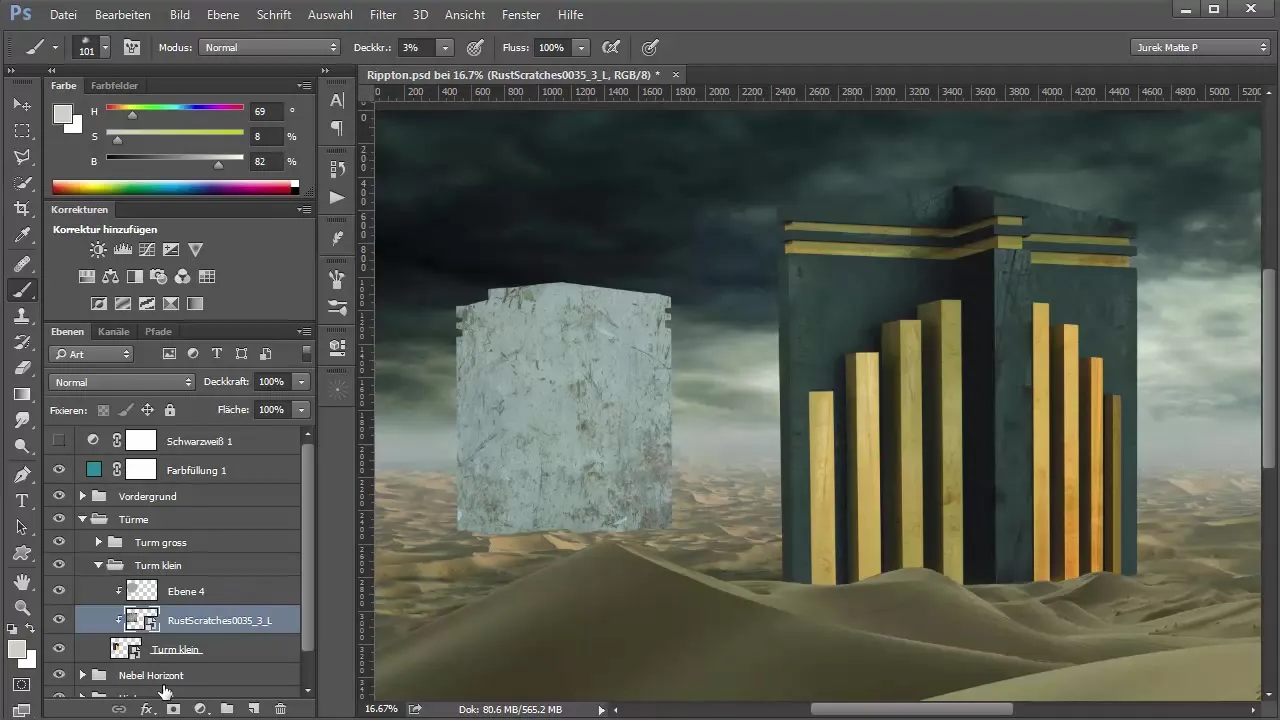Open the Fenster menu
Image resolution: width=1280 pixels, height=720 pixels.
(x=521, y=15)
